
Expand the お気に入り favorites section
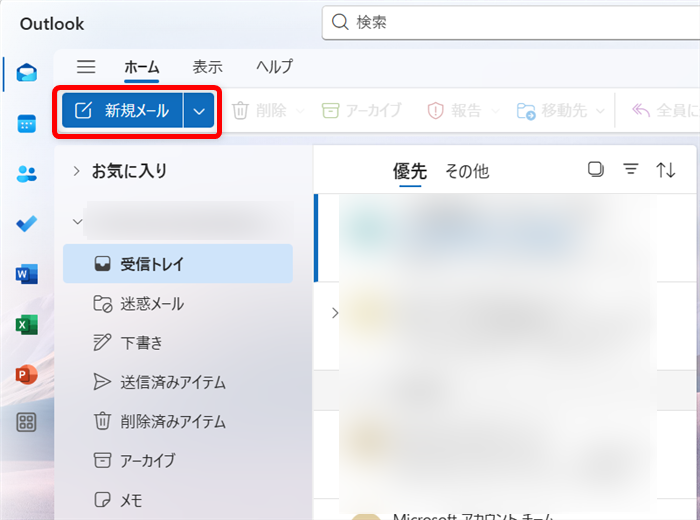click(x=76, y=171)
